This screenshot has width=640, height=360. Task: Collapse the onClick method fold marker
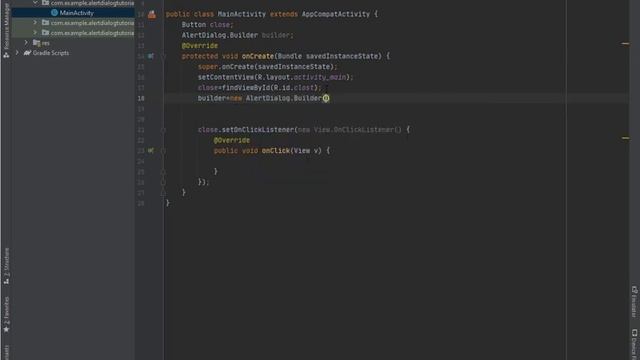click(x=163, y=151)
